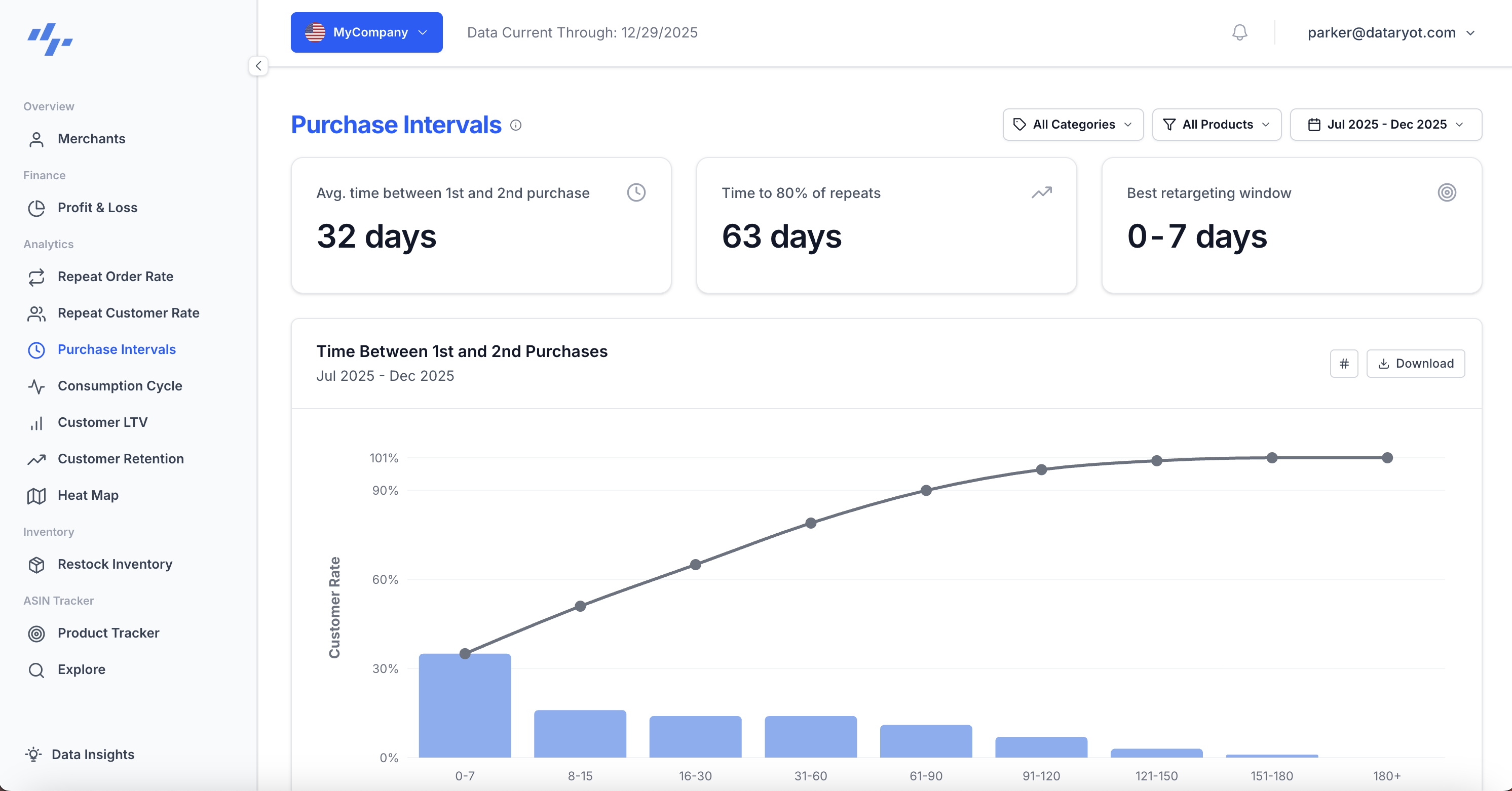
Task: Go to the Product Tracker page
Action: click(108, 634)
